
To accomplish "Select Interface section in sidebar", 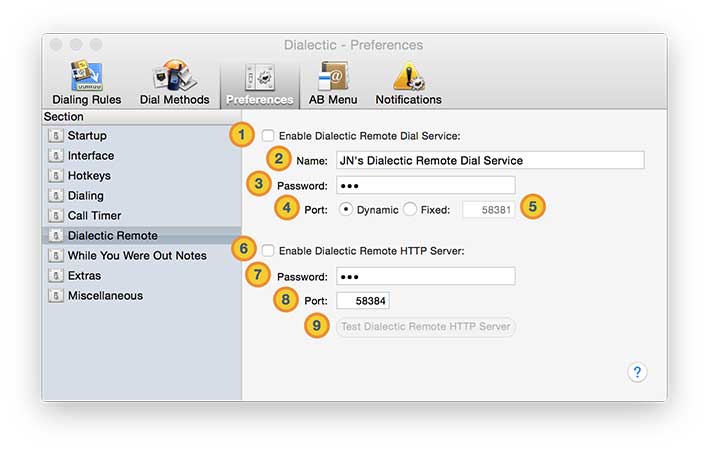I will [142, 155].
